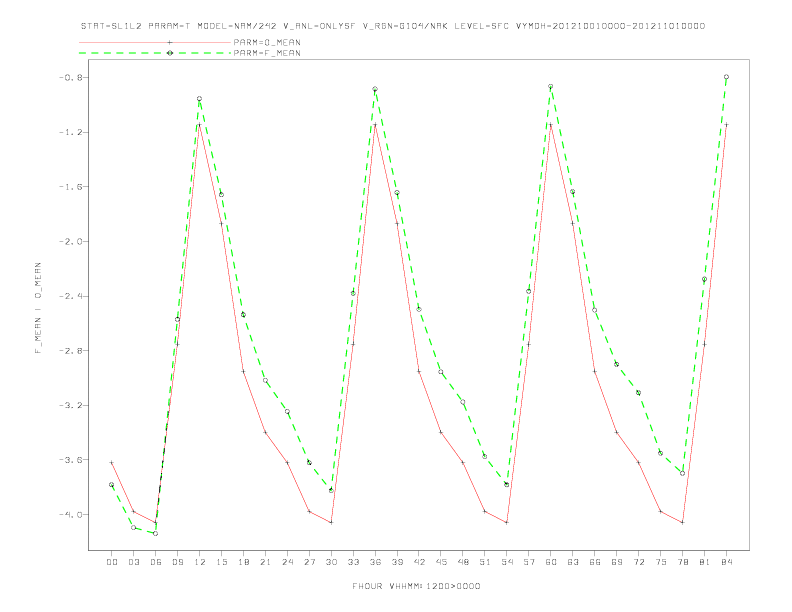Click the x-axis tick label 27
The image size is (792, 612).
point(309,562)
